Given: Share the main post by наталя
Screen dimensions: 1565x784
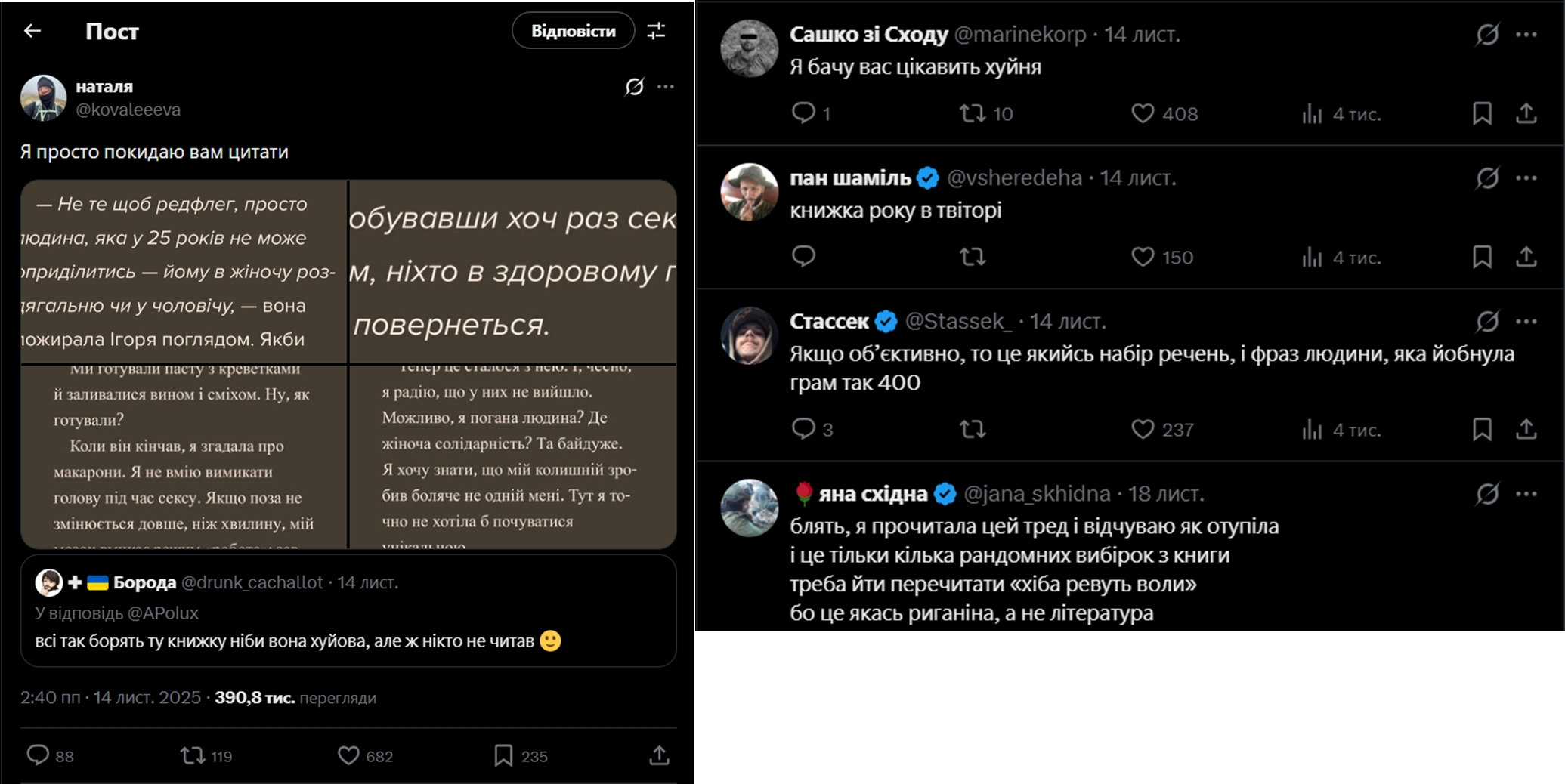Looking at the screenshot, I should (x=659, y=755).
